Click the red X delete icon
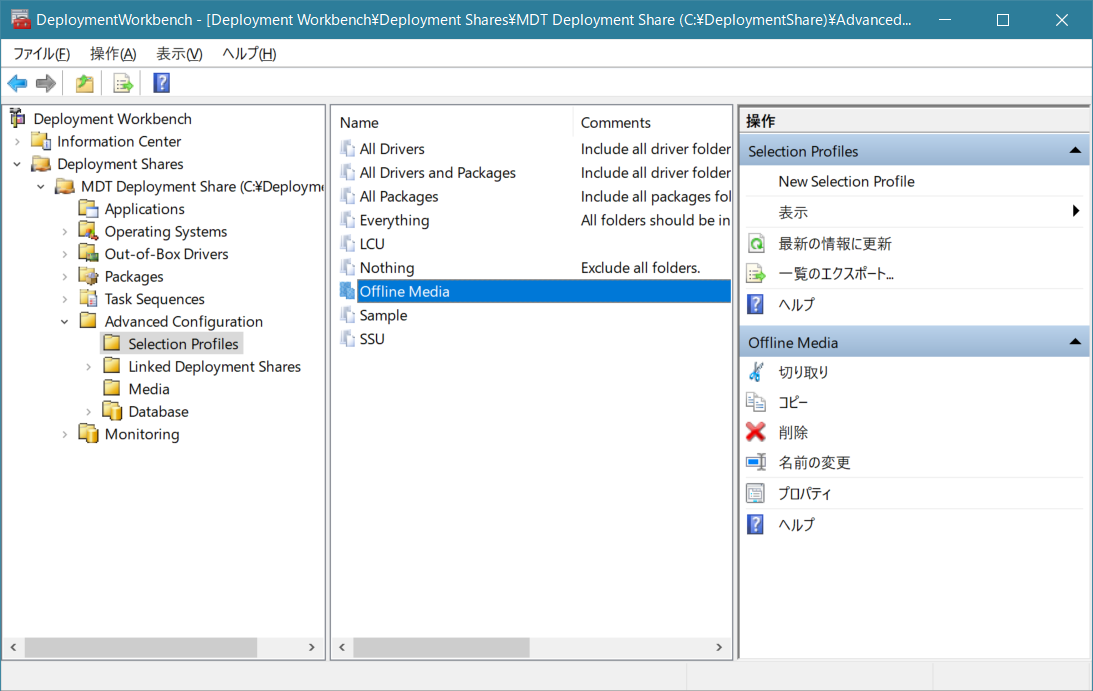 coord(756,432)
